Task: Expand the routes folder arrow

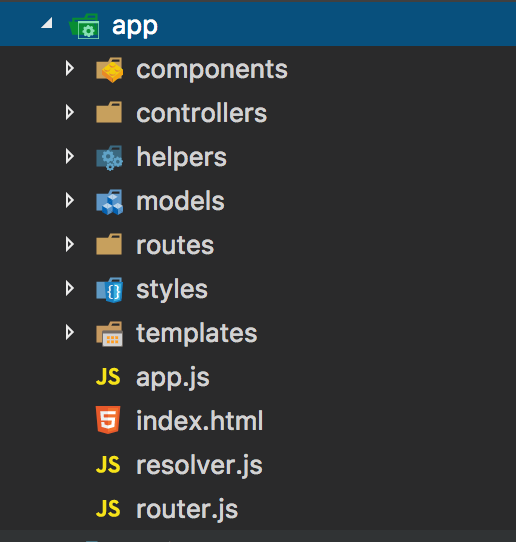Action: 69,244
